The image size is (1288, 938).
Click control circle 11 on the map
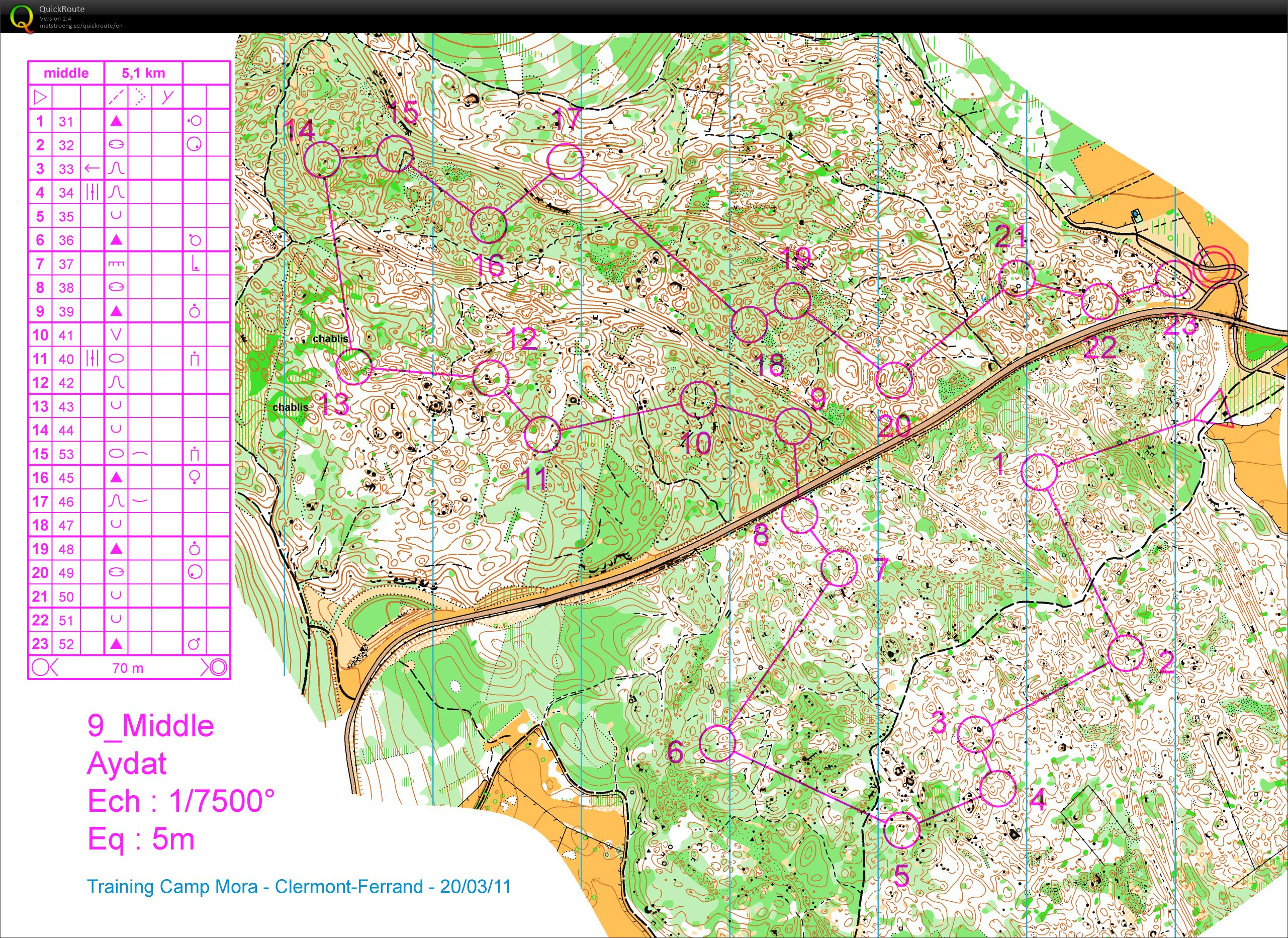pos(542,434)
